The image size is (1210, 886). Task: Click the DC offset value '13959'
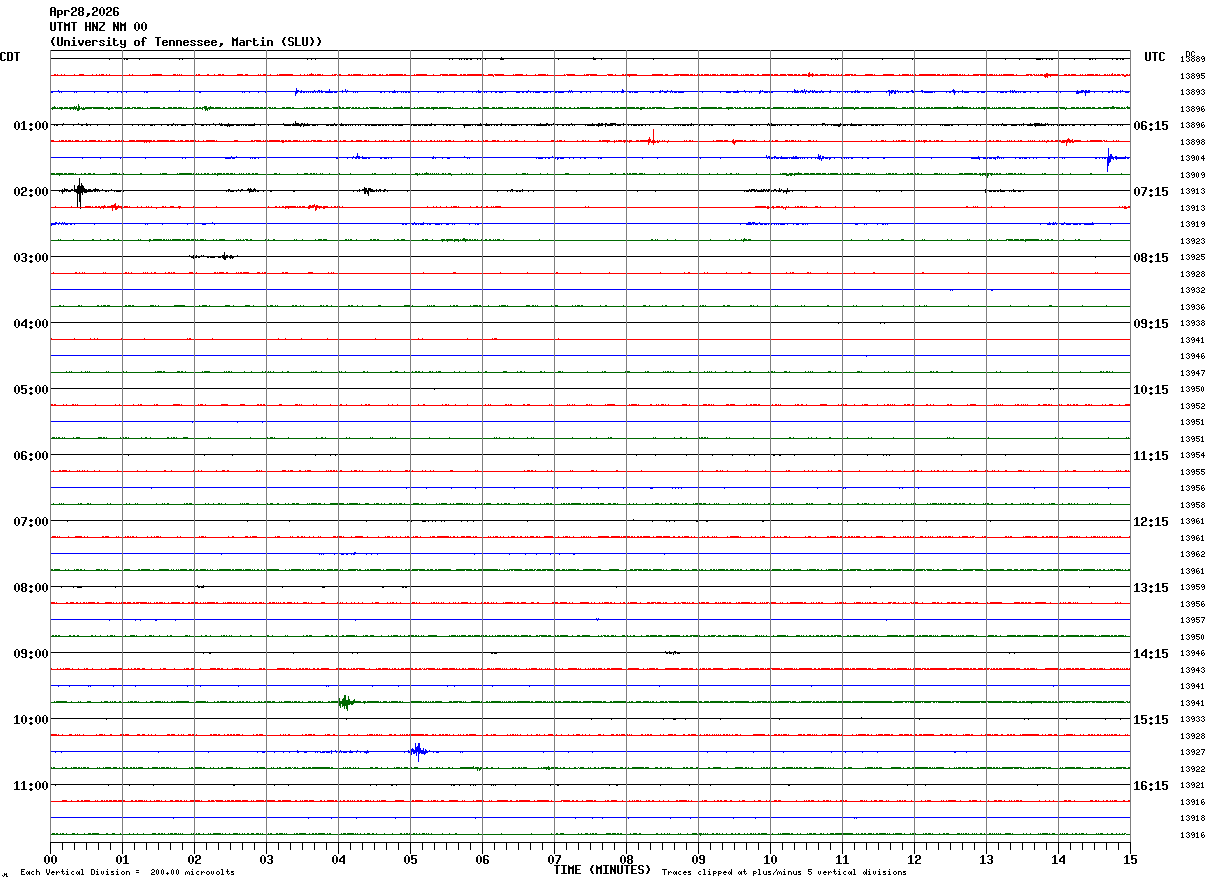tap(1192, 588)
